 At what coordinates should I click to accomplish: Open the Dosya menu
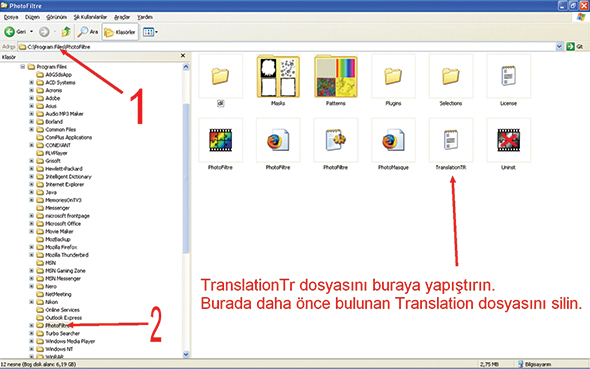[x=11, y=17]
